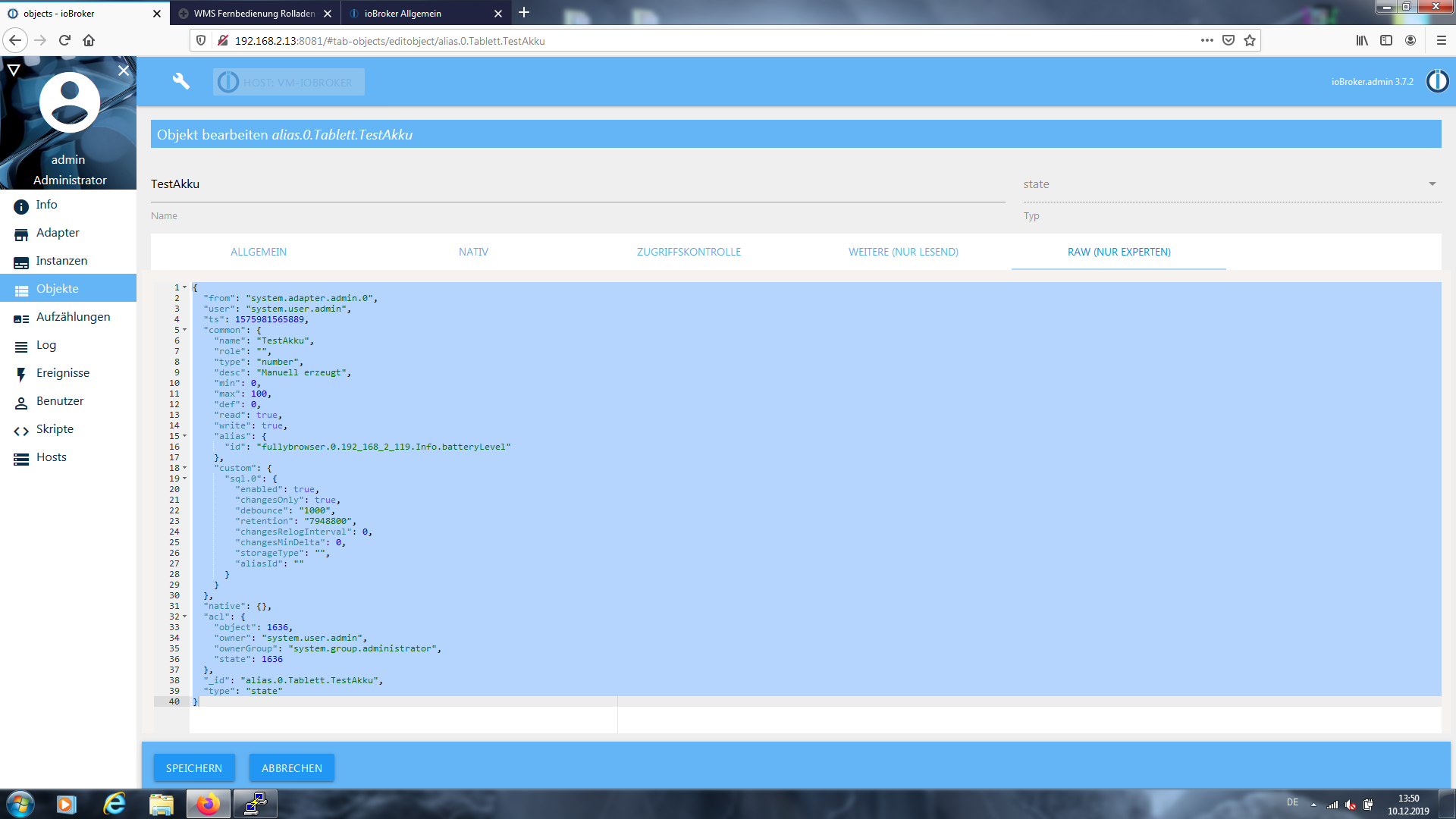Click the TestAkku name input field
The width and height of the screenshot is (1456, 819).
576,184
